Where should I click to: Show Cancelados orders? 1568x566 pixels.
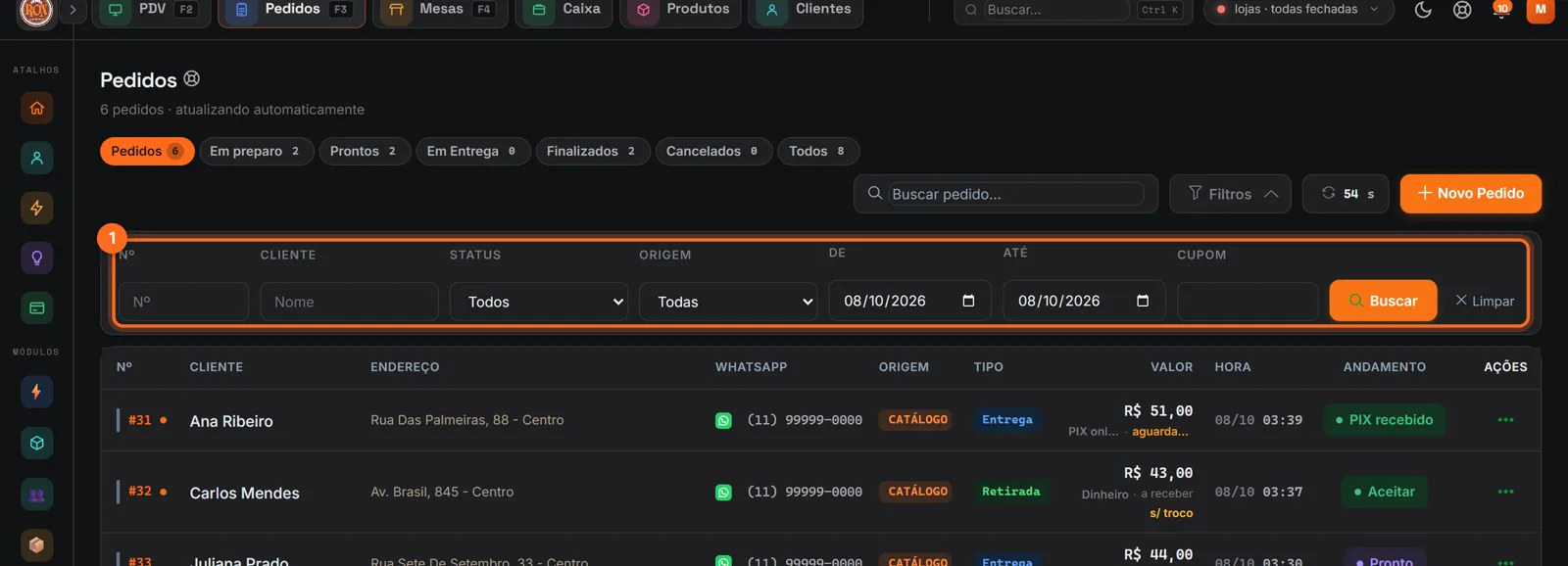(x=713, y=151)
